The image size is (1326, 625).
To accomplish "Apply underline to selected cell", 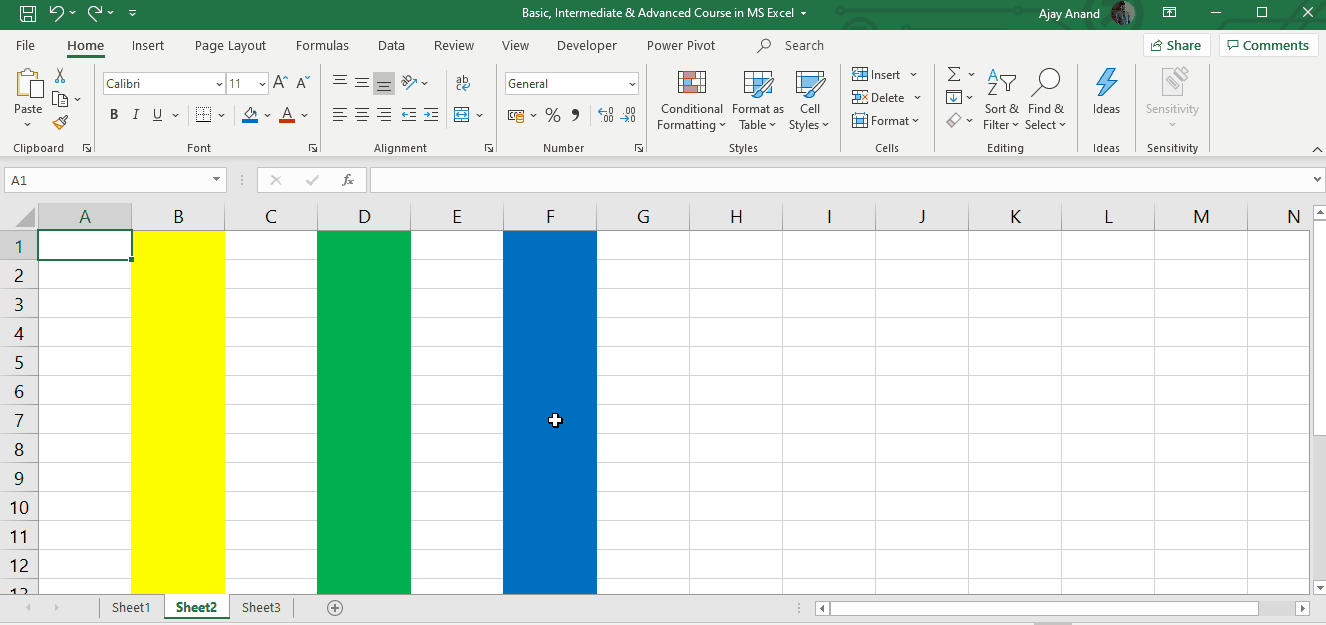I will click(157, 114).
